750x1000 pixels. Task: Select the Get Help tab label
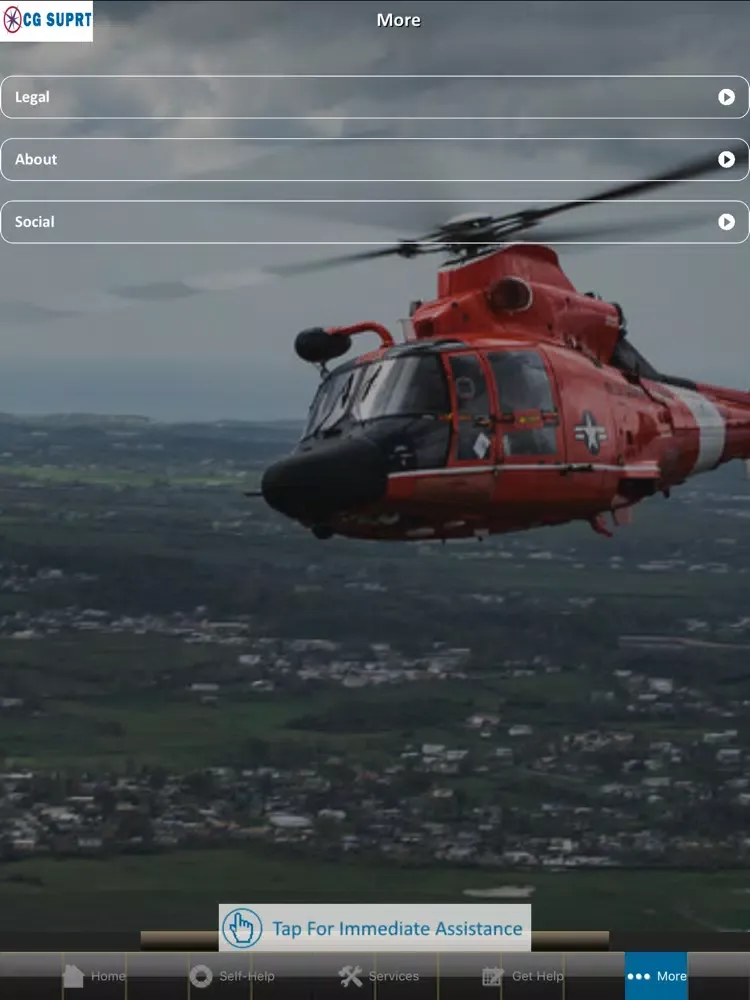point(538,976)
